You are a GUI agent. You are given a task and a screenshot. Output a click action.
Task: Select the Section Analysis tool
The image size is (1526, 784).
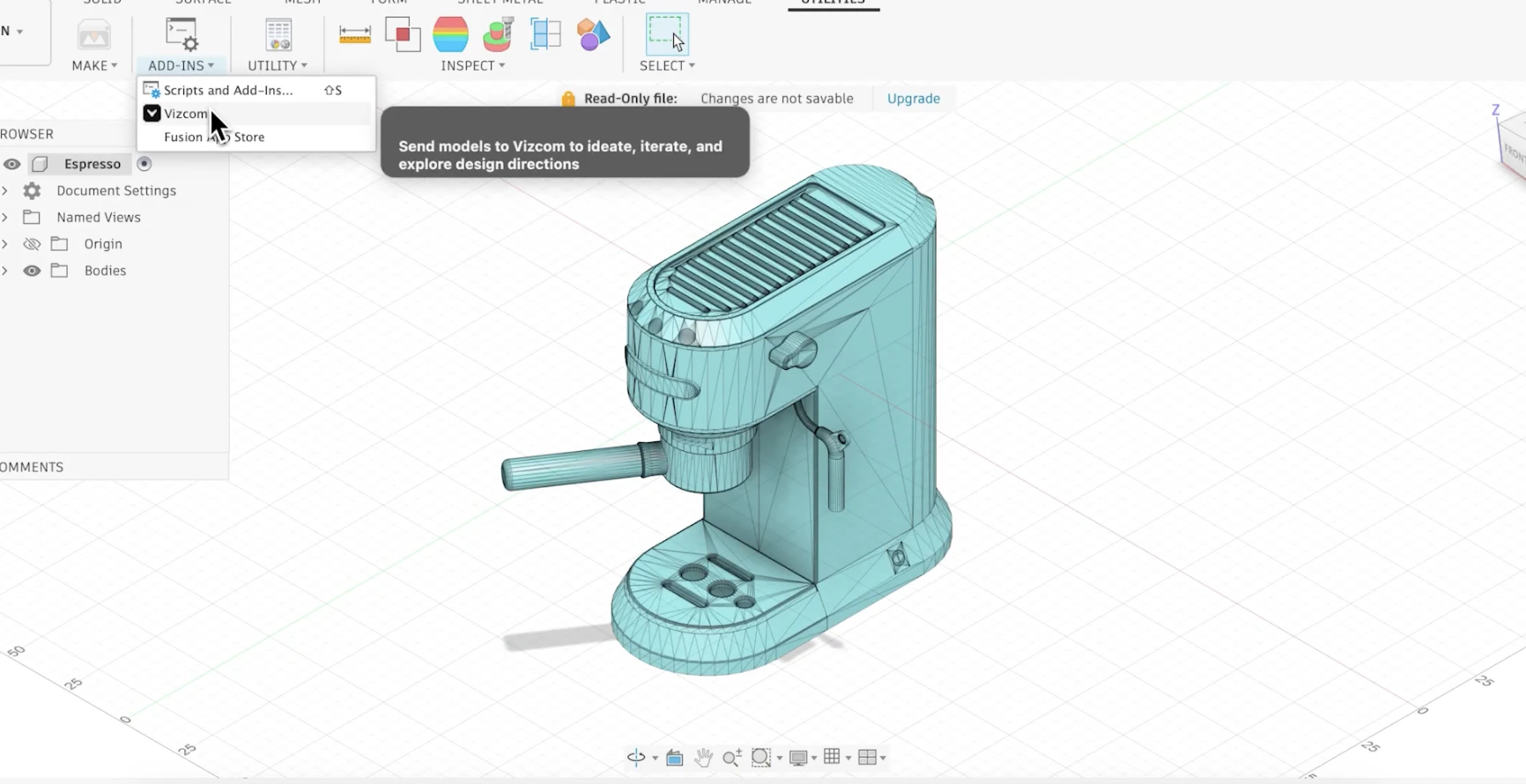[545, 34]
